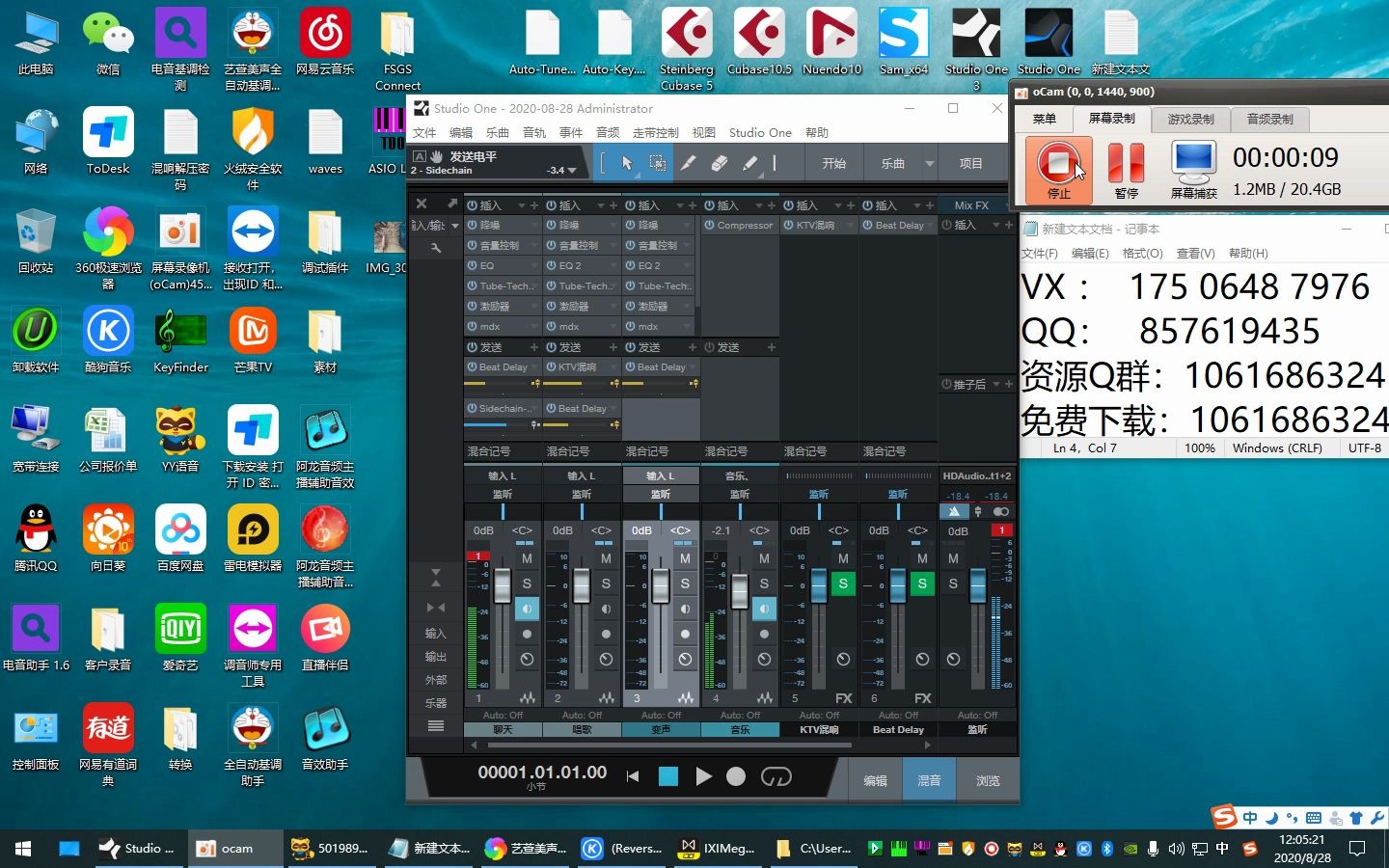This screenshot has width=1389, height=868.
Task: Toggle power of 降噪 insert on channel 1
Action: (473, 226)
